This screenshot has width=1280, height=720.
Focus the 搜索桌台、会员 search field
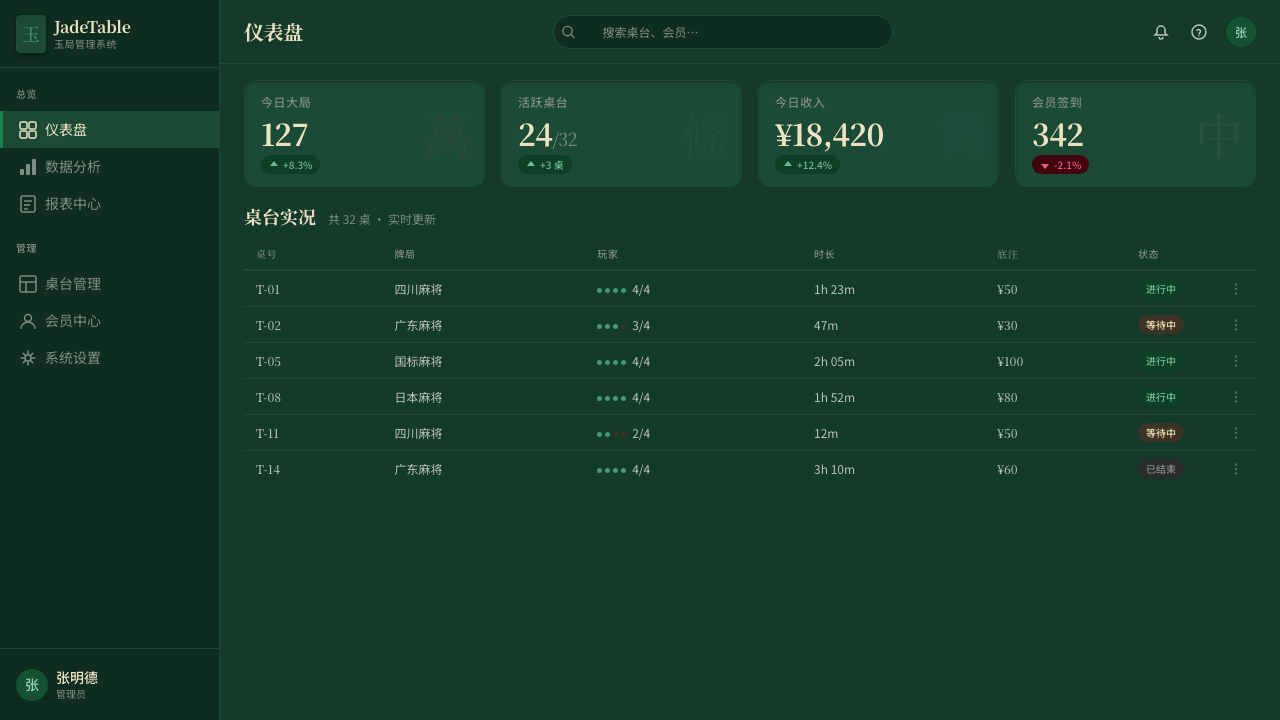pyautogui.click(x=723, y=32)
